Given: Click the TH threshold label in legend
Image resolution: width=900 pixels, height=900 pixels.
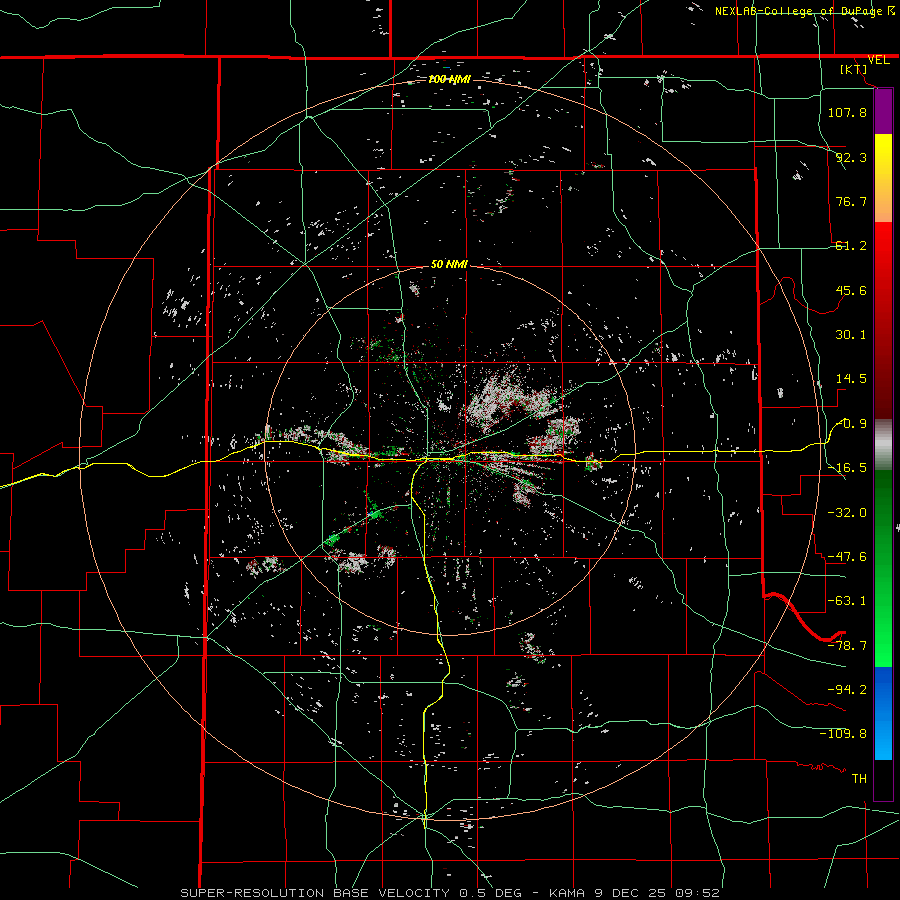Looking at the screenshot, I should 859,779.
